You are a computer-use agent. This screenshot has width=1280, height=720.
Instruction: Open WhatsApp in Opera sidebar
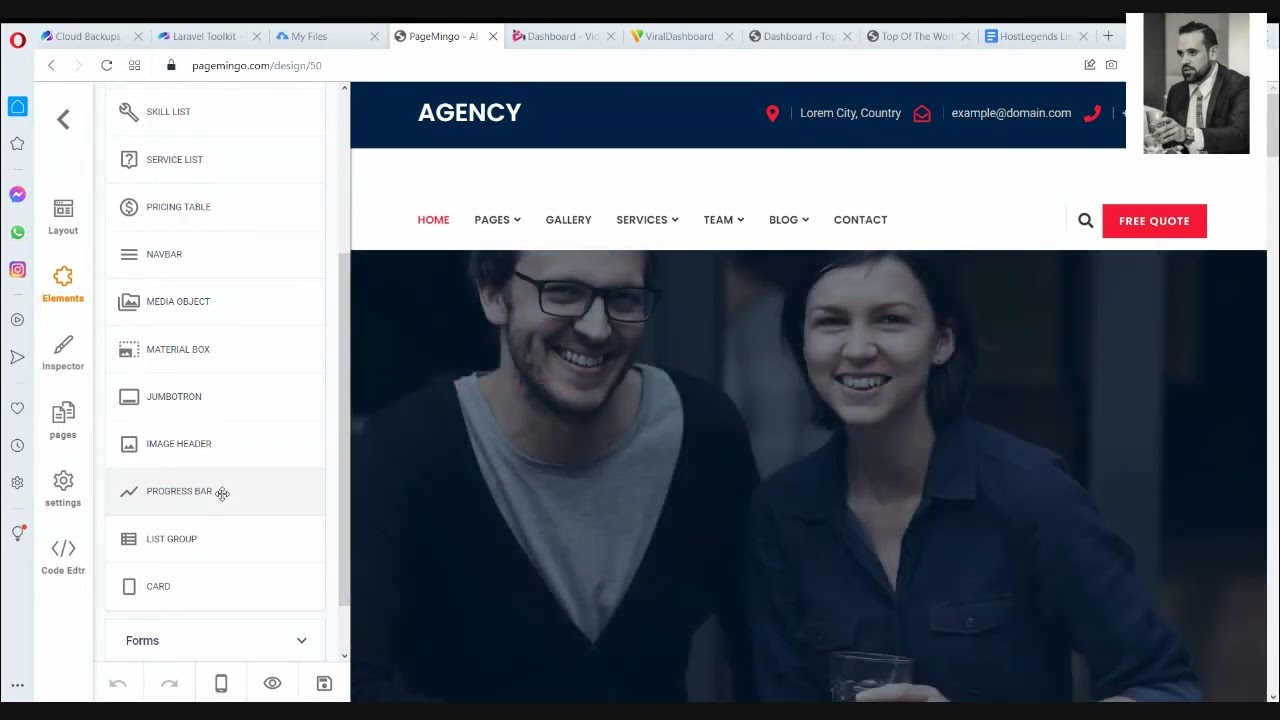17,232
